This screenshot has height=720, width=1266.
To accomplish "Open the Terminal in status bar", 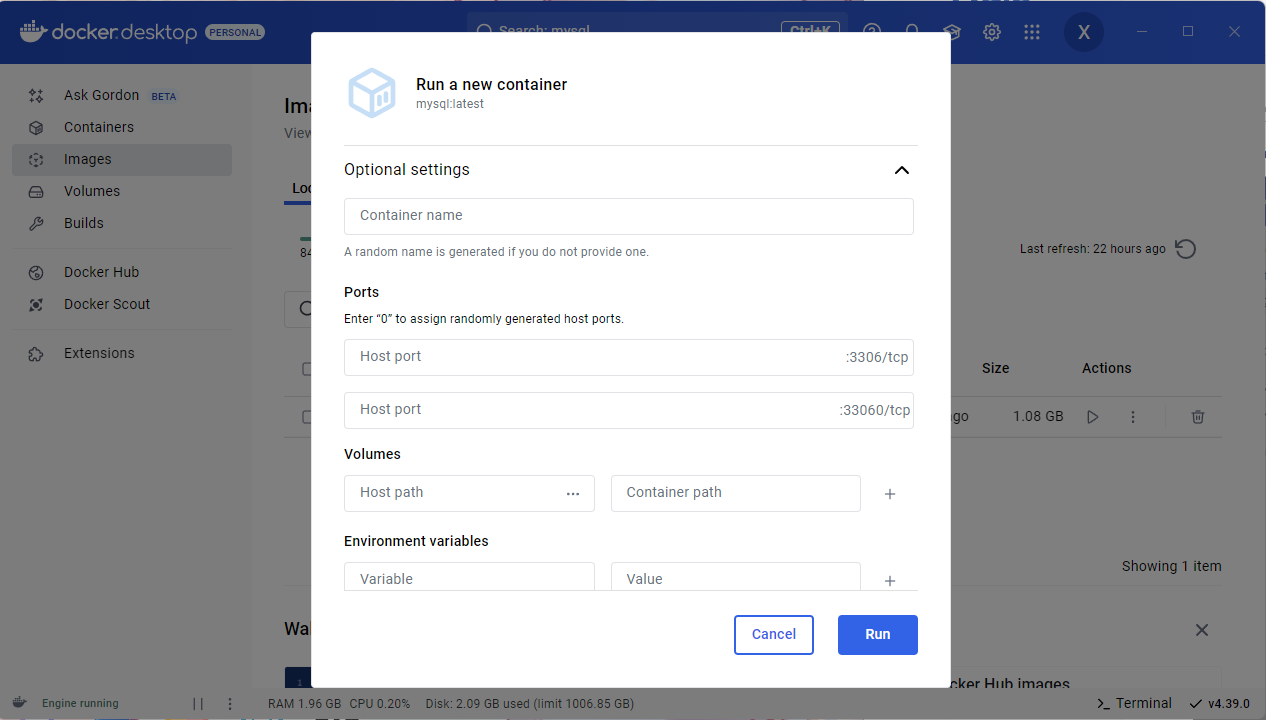I will click(x=1135, y=703).
